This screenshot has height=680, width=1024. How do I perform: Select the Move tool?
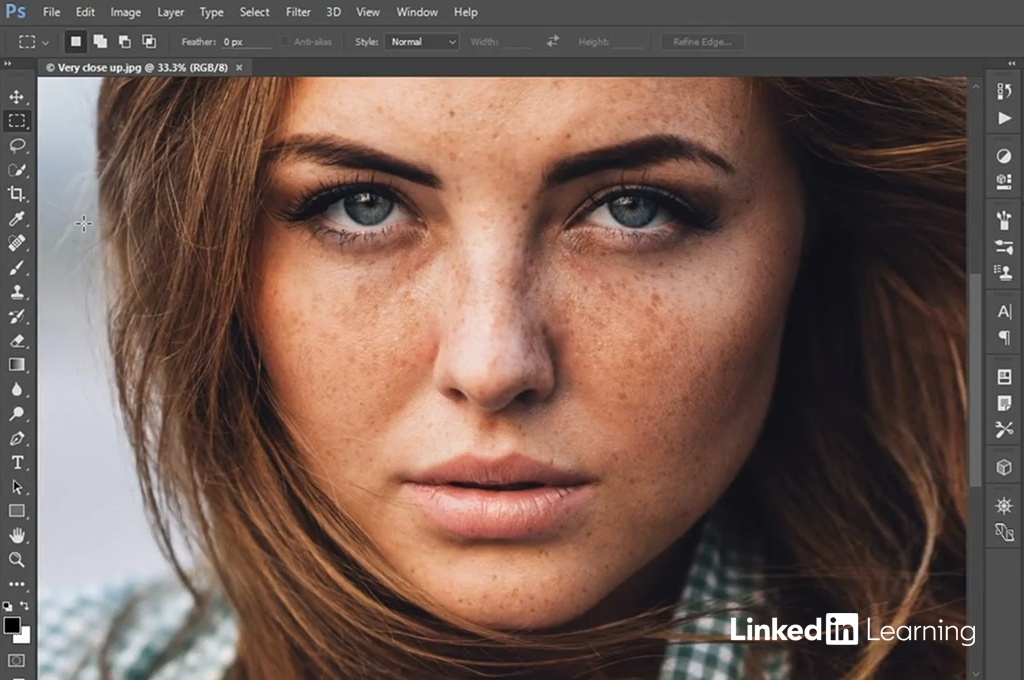tap(17, 97)
